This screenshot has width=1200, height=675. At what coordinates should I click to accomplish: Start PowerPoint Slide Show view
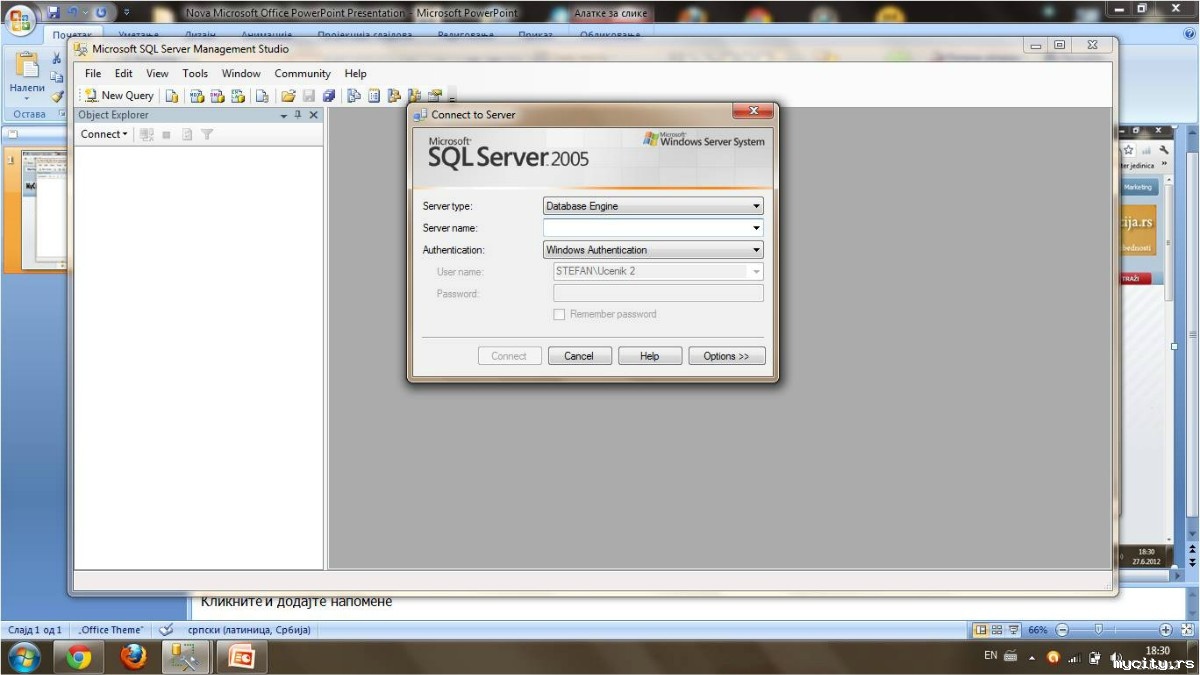point(1014,630)
